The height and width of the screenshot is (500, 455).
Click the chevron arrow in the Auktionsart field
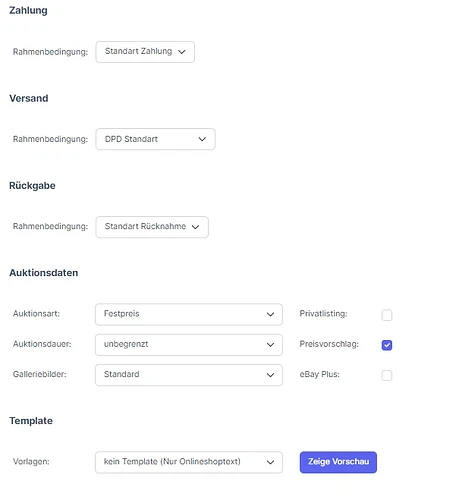click(270, 314)
